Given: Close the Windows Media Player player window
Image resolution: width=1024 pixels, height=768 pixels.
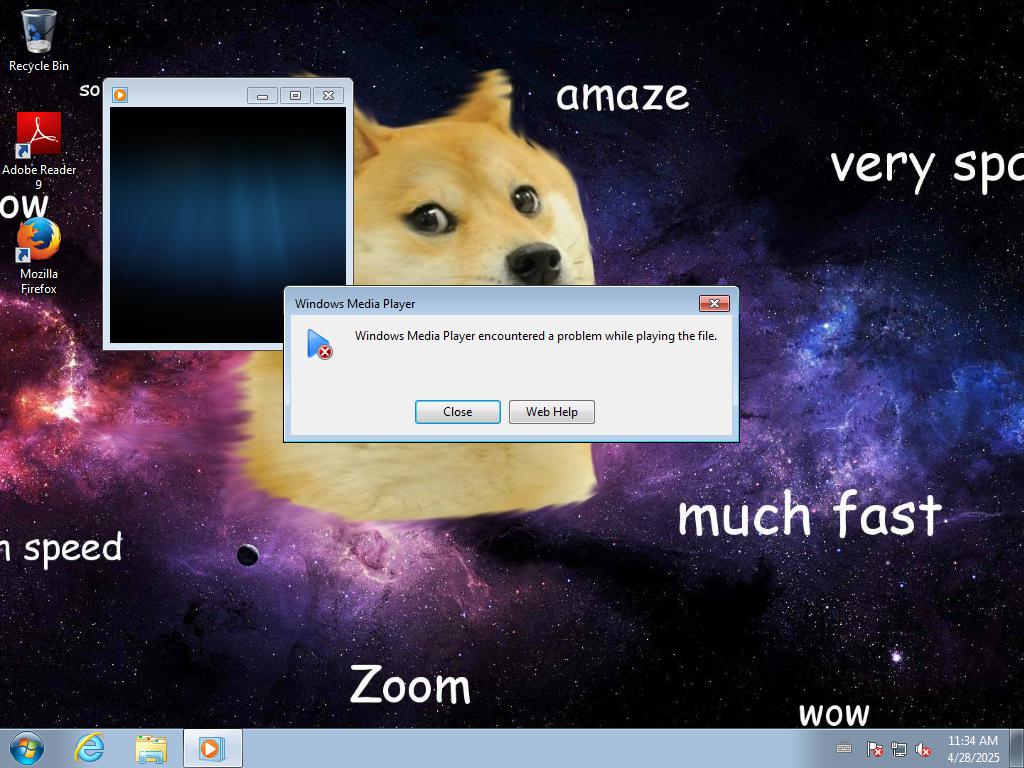Looking at the screenshot, I should click(328, 95).
